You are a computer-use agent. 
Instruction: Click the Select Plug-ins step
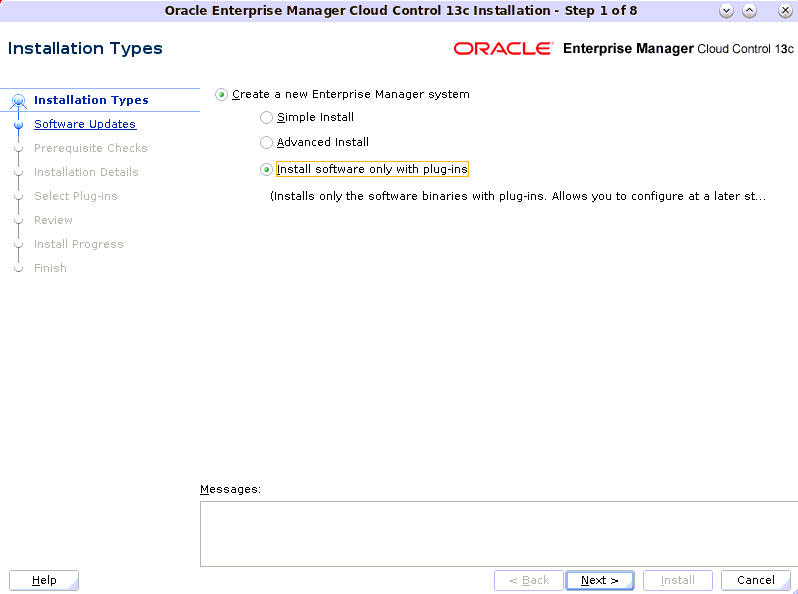click(76, 196)
